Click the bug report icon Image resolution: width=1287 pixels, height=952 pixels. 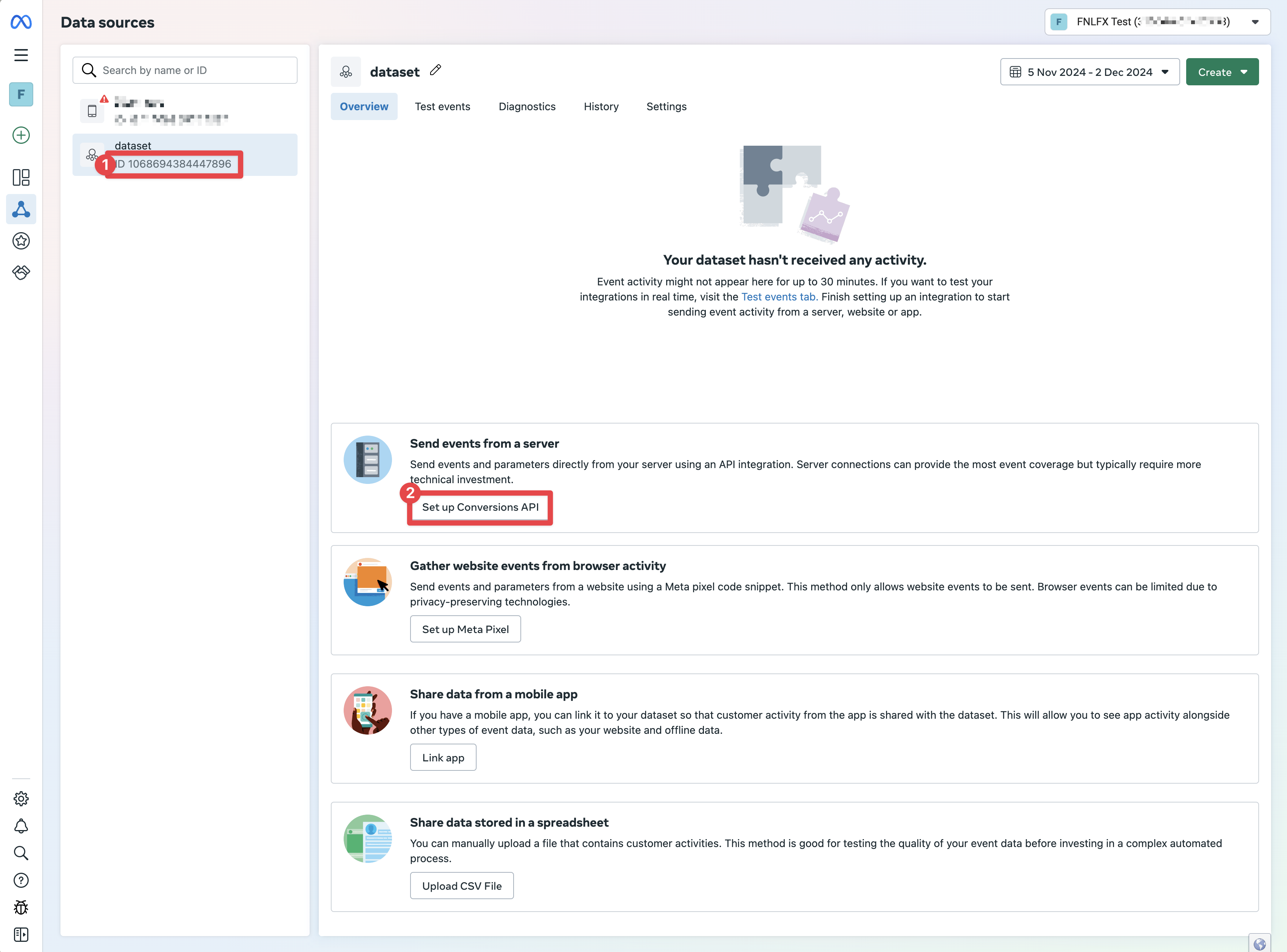click(21, 907)
